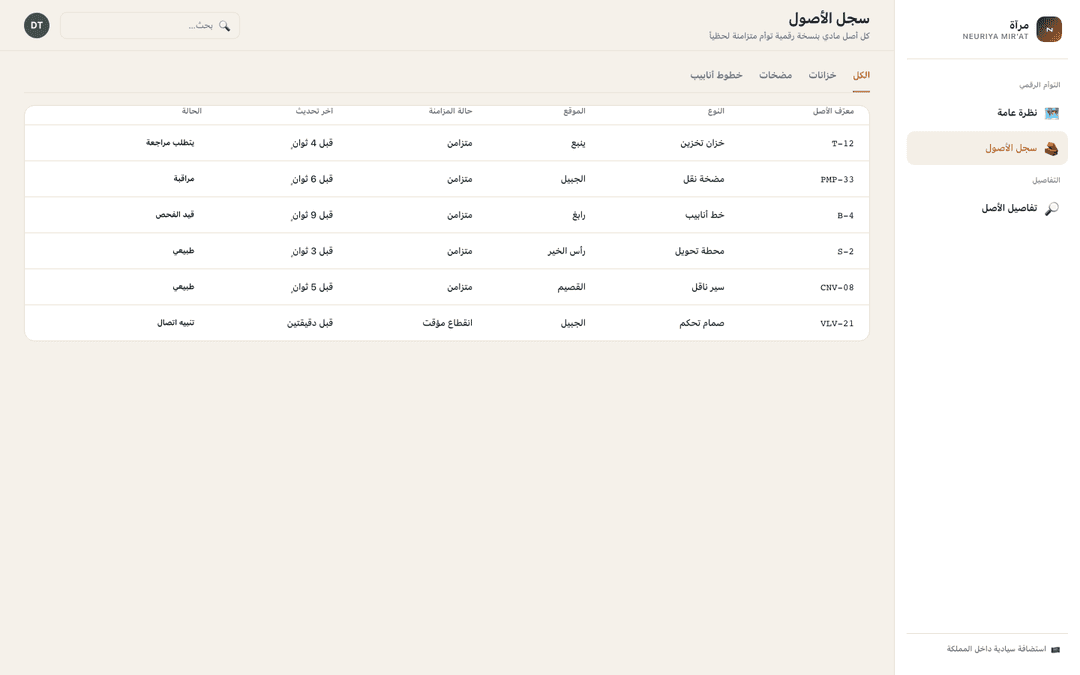1080x675 pixels.
Task: Click the الحالة column header
Action: coord(191,111)
